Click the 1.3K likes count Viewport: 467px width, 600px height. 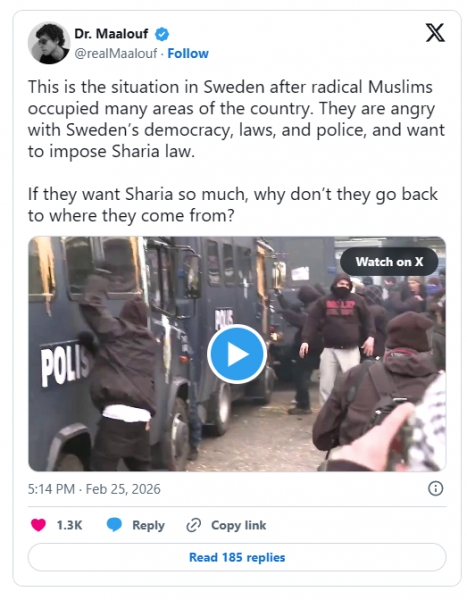69,525
